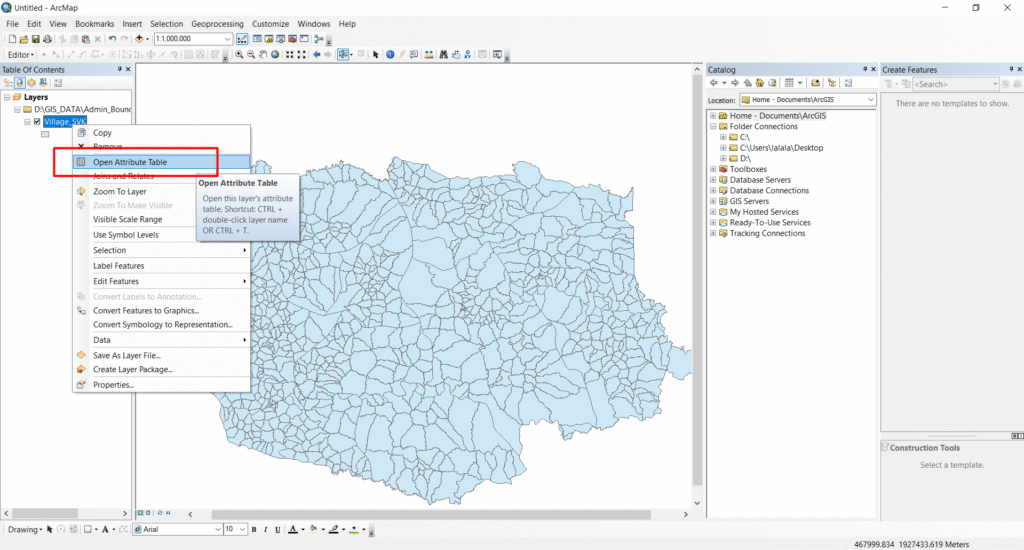Click the fill color bucket swatch
The image size is (1024, 550).
pyautogui.click(x=313, y=530)
